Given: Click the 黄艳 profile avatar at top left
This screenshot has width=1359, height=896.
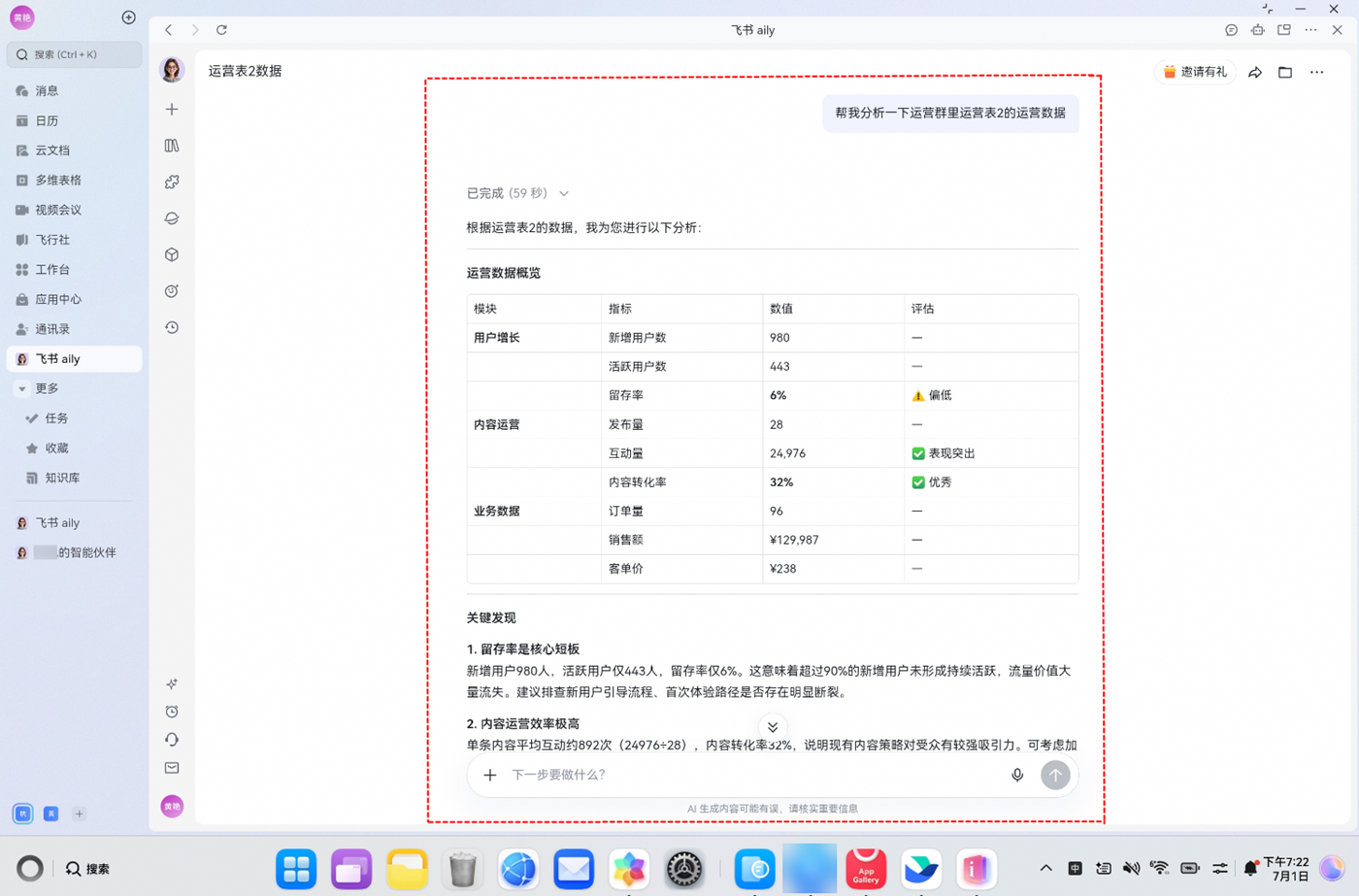Looking at the screenshot, I should tap(21, 17).
